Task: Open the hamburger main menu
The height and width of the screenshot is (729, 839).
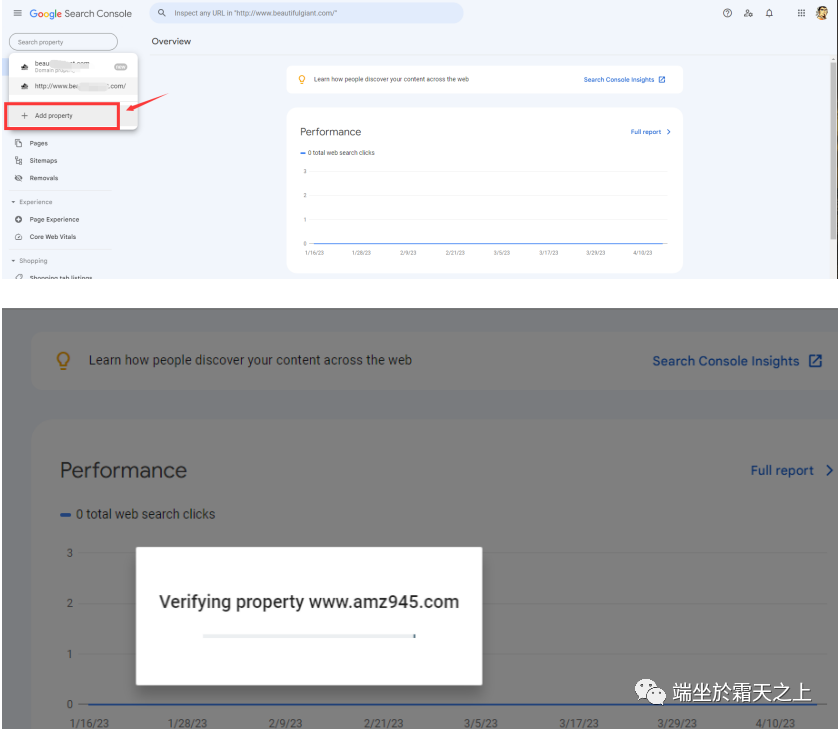Action: click(x=17, y=13)
